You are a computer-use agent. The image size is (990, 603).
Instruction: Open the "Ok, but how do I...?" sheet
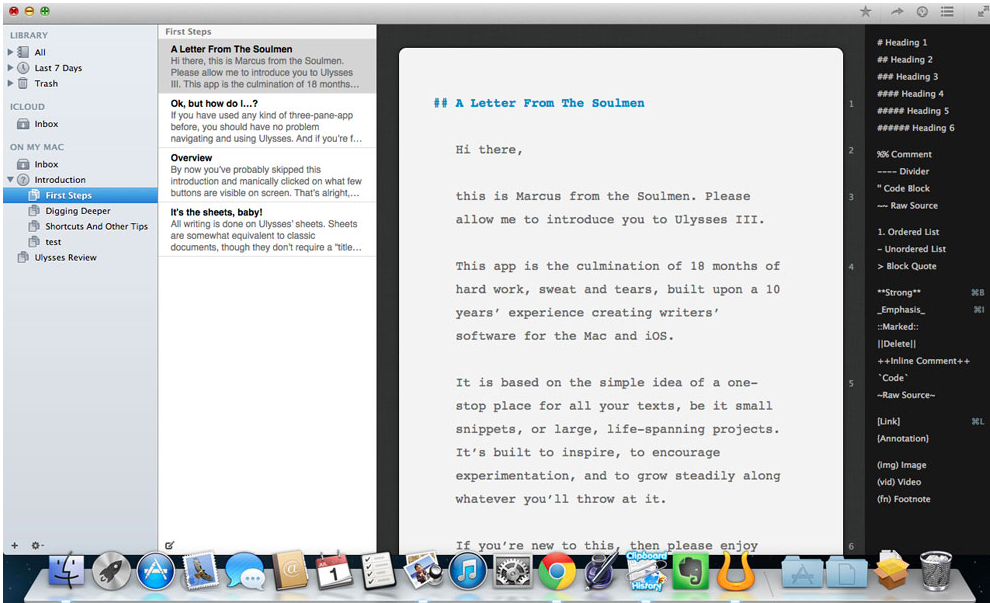click(x=267, y=121)
